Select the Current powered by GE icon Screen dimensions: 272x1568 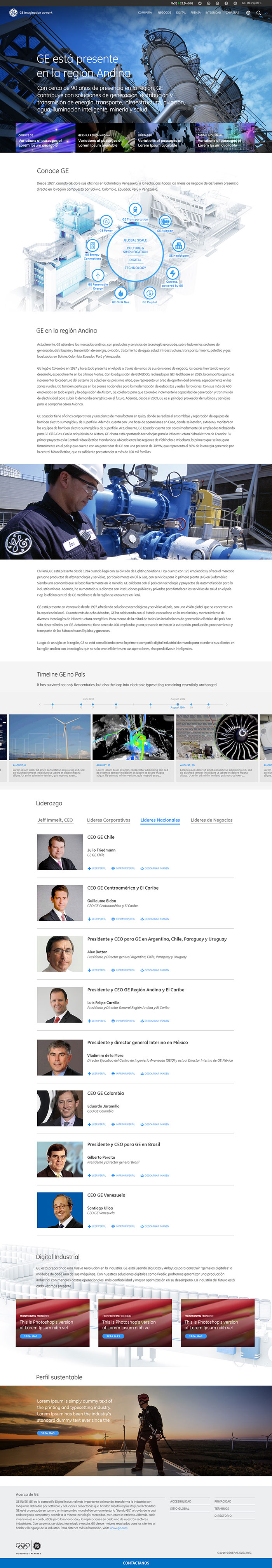(x=172, y=273)
